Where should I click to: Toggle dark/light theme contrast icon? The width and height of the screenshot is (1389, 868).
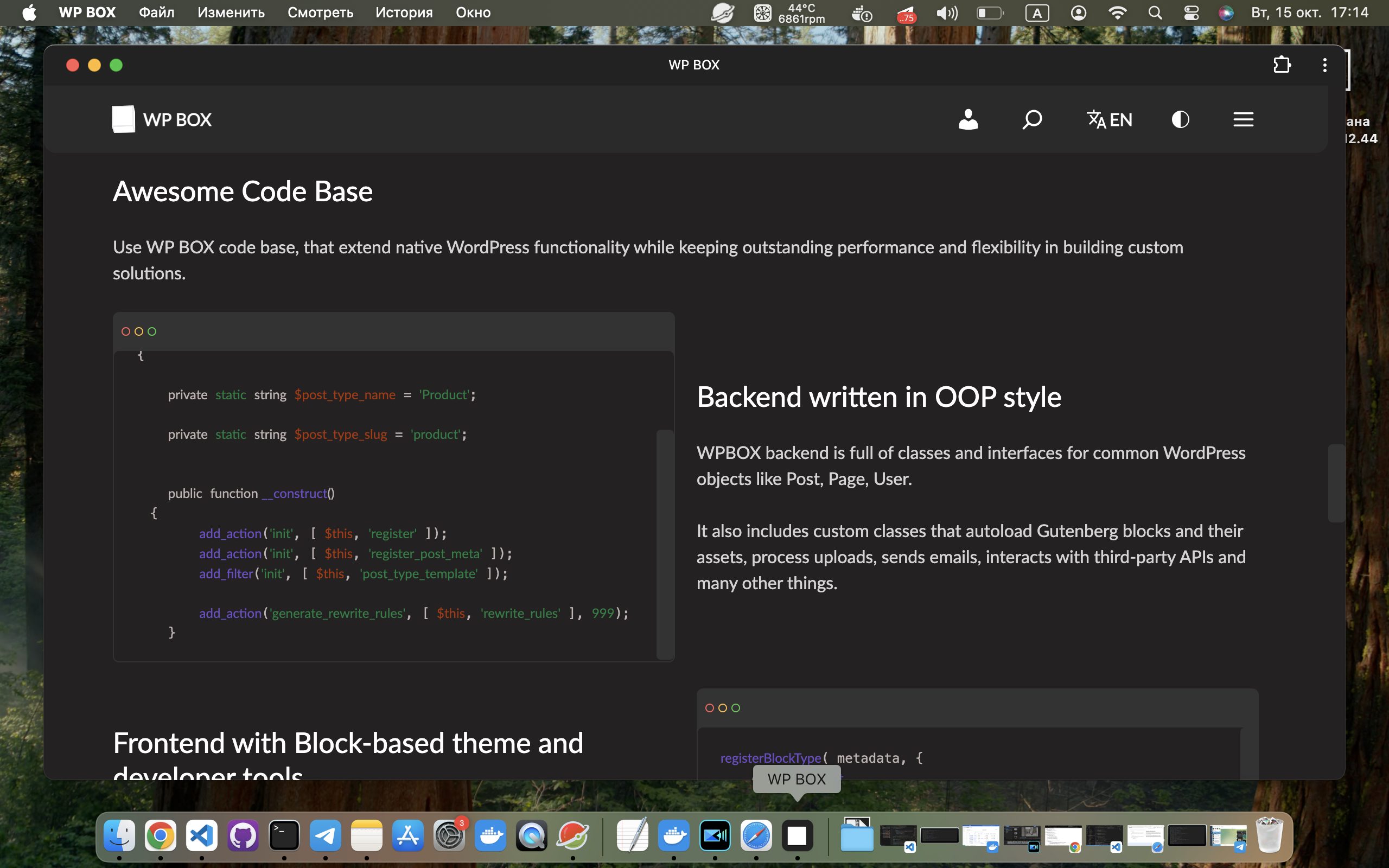(1180, 119)
